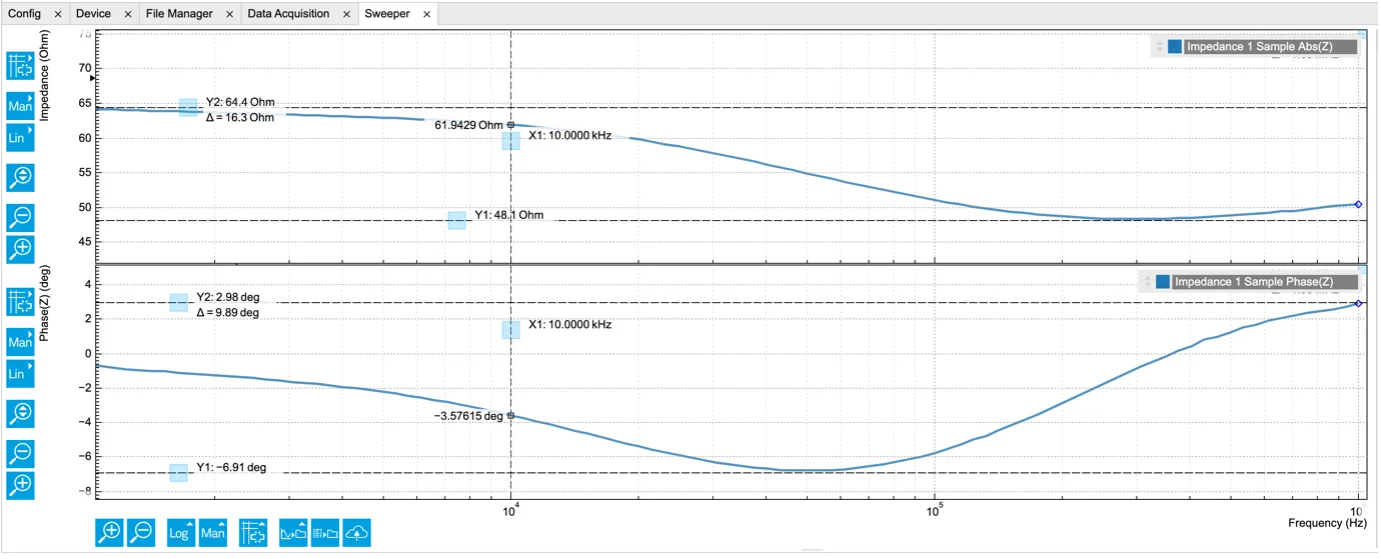The height and width of the screenshot is (559, 1381).
Task: Click the reorder arrows beside Phase(Z) legend
Action: pos(1147,282)
